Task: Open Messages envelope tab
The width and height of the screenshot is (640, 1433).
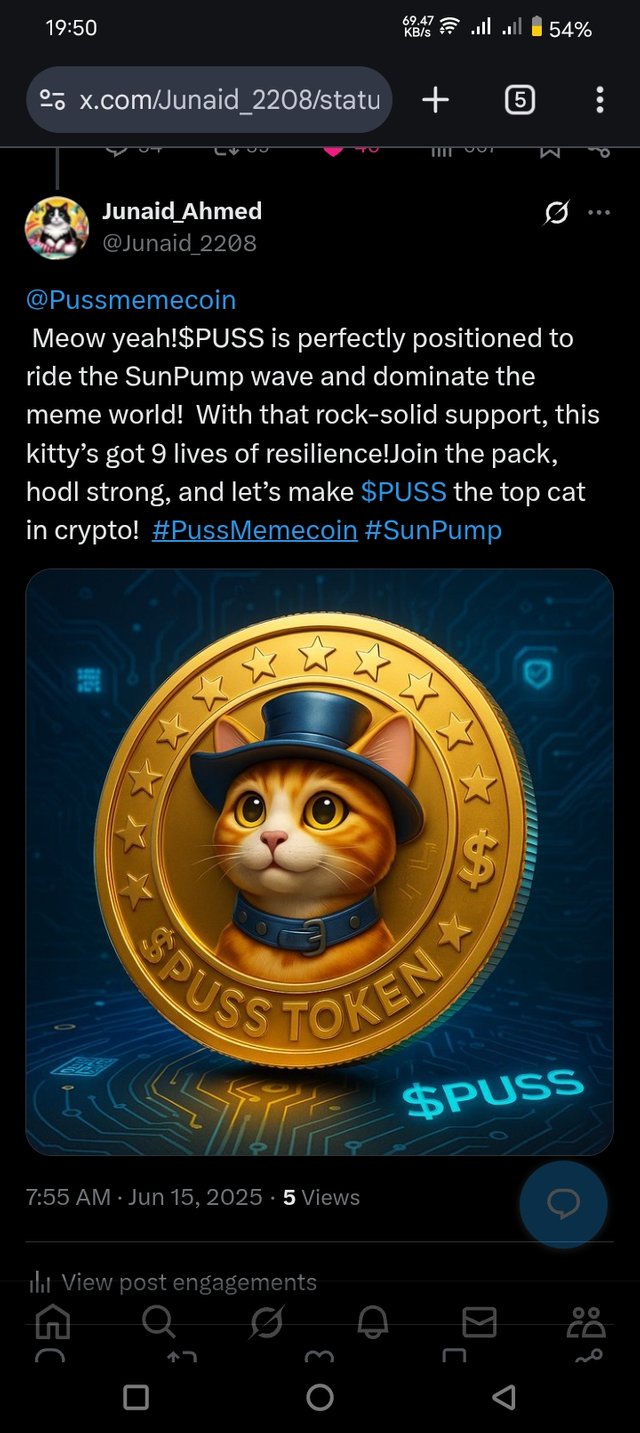Action: click(479, 1323)
